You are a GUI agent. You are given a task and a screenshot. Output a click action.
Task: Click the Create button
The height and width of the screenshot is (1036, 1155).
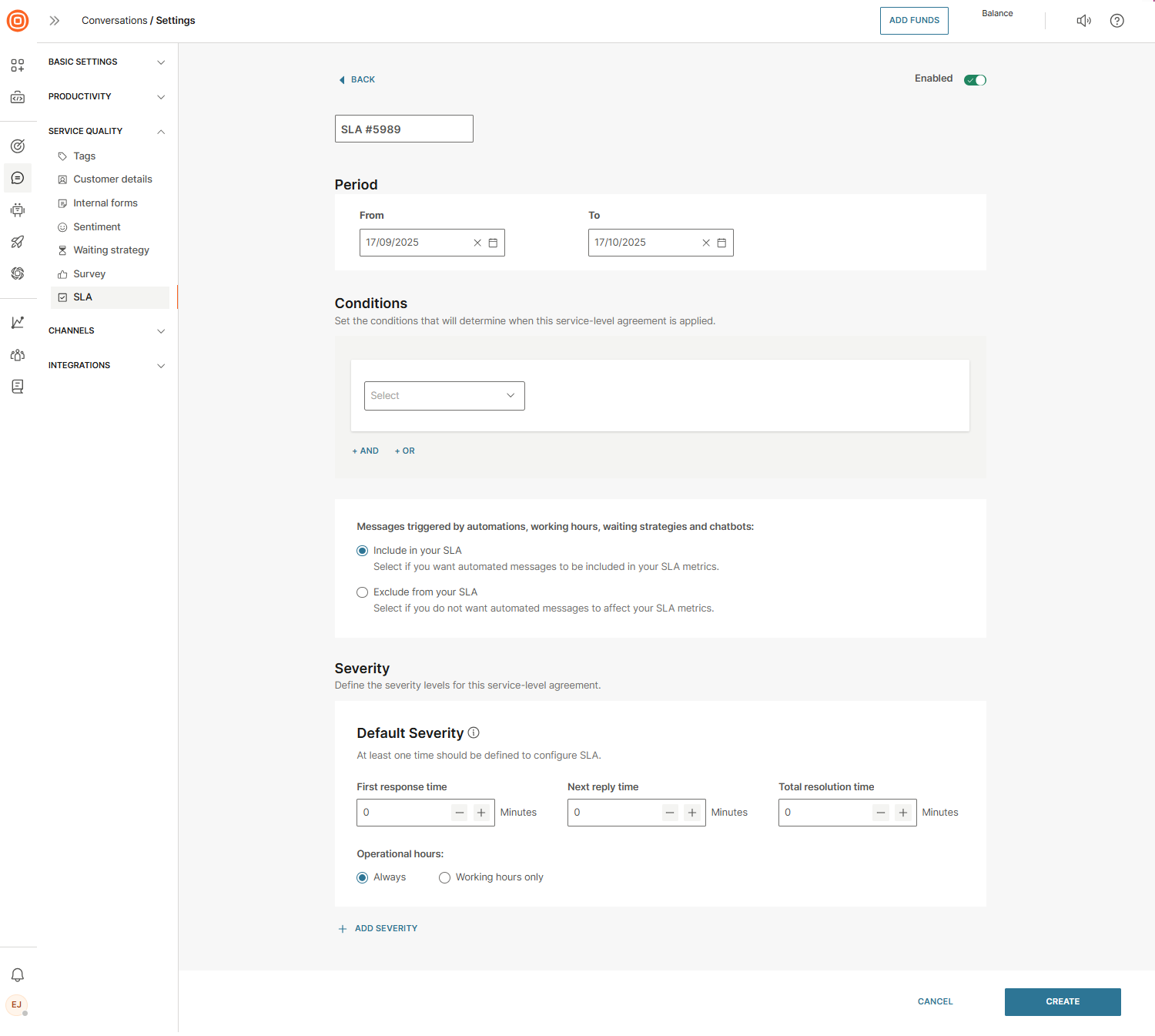[x=1062, y=1001]
